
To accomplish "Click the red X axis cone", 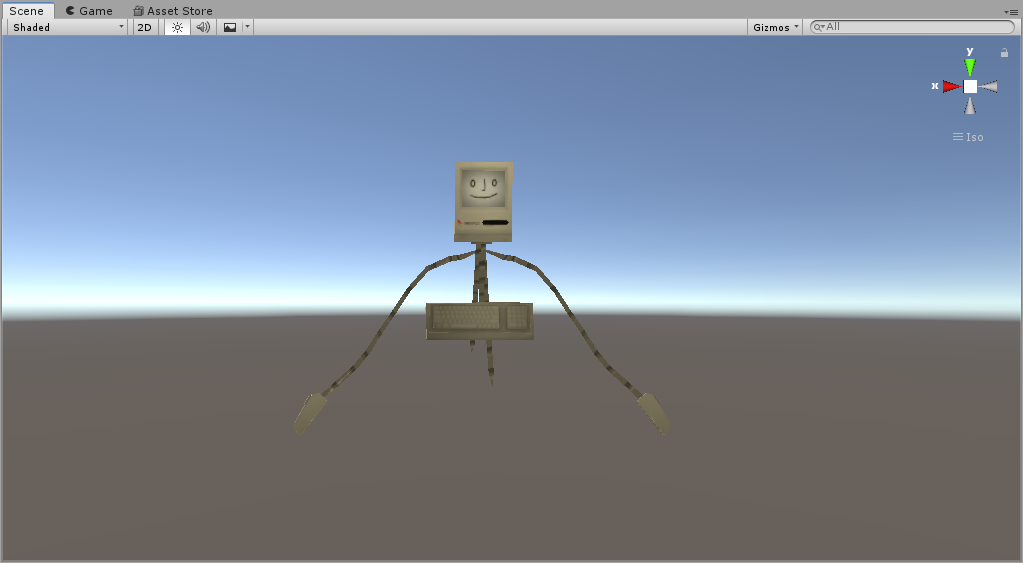I will coord(952,86).
